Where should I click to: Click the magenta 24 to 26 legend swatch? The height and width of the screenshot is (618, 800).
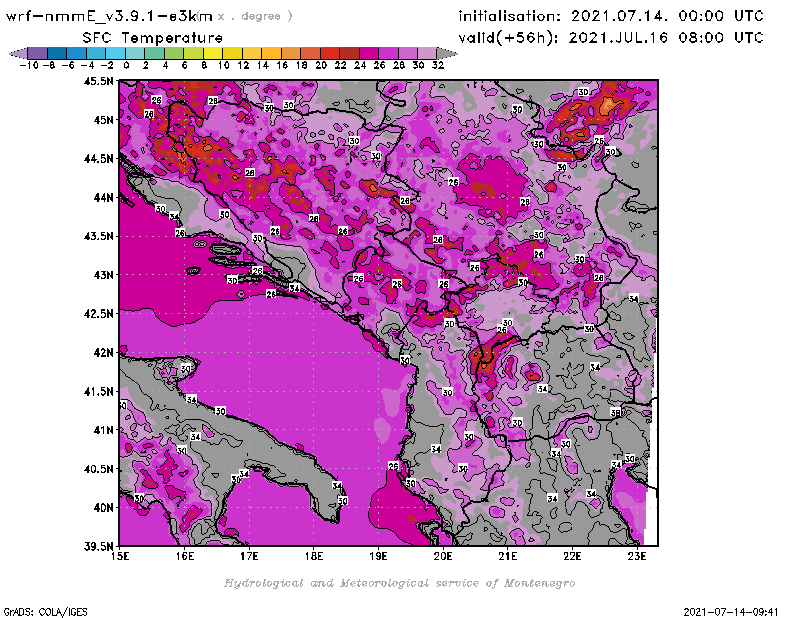pyautogui.click(x=369, y=53)
